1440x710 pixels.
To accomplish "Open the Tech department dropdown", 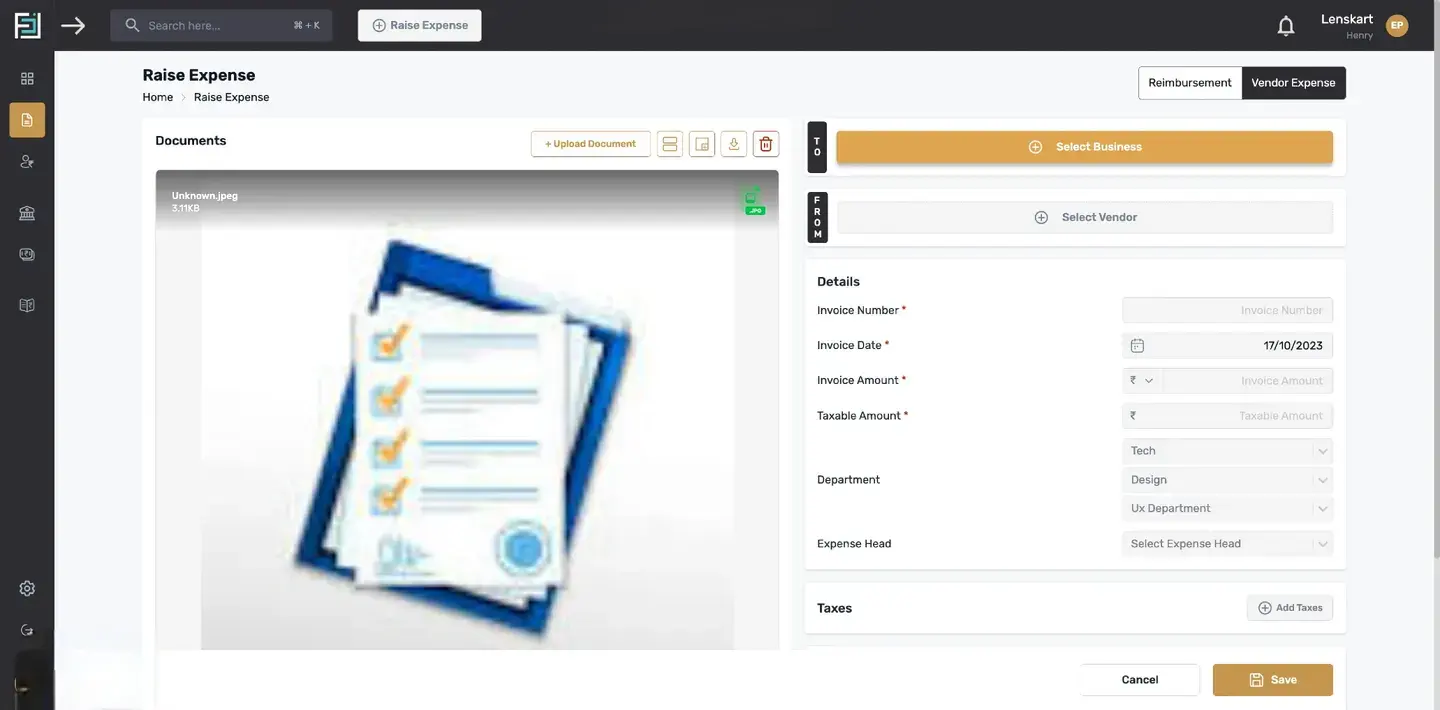I will click(x=1228, y=451).
